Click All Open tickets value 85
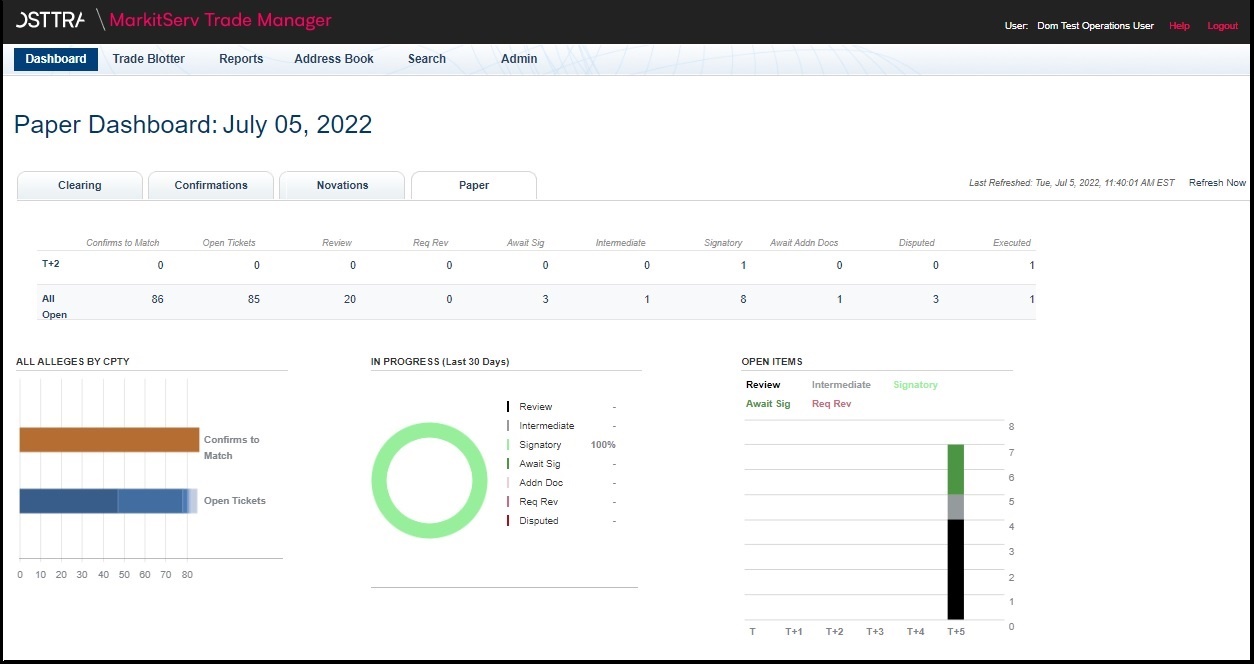 pyautogui.click(x=254, y=300)
